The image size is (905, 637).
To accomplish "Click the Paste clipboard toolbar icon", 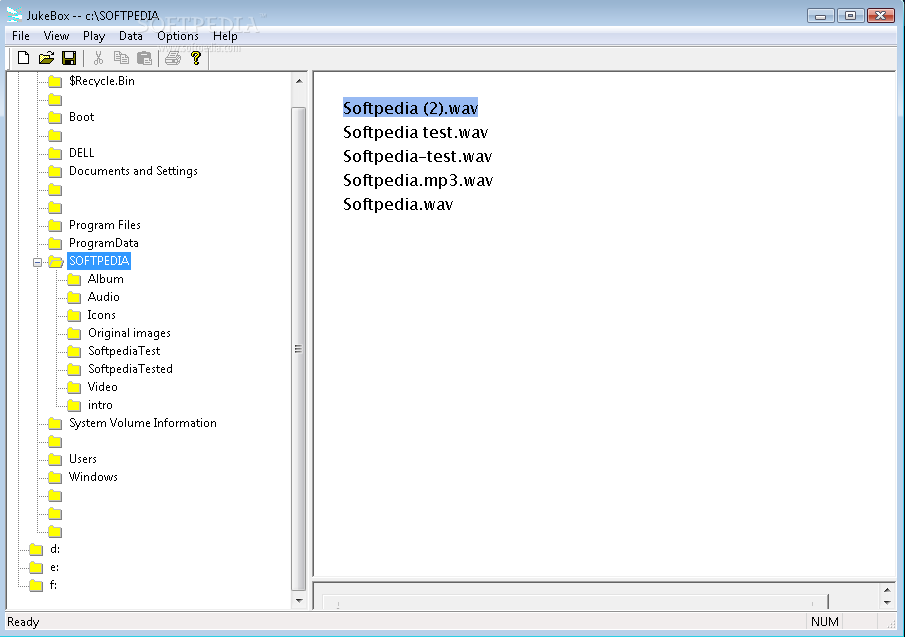I will [144, 58].
